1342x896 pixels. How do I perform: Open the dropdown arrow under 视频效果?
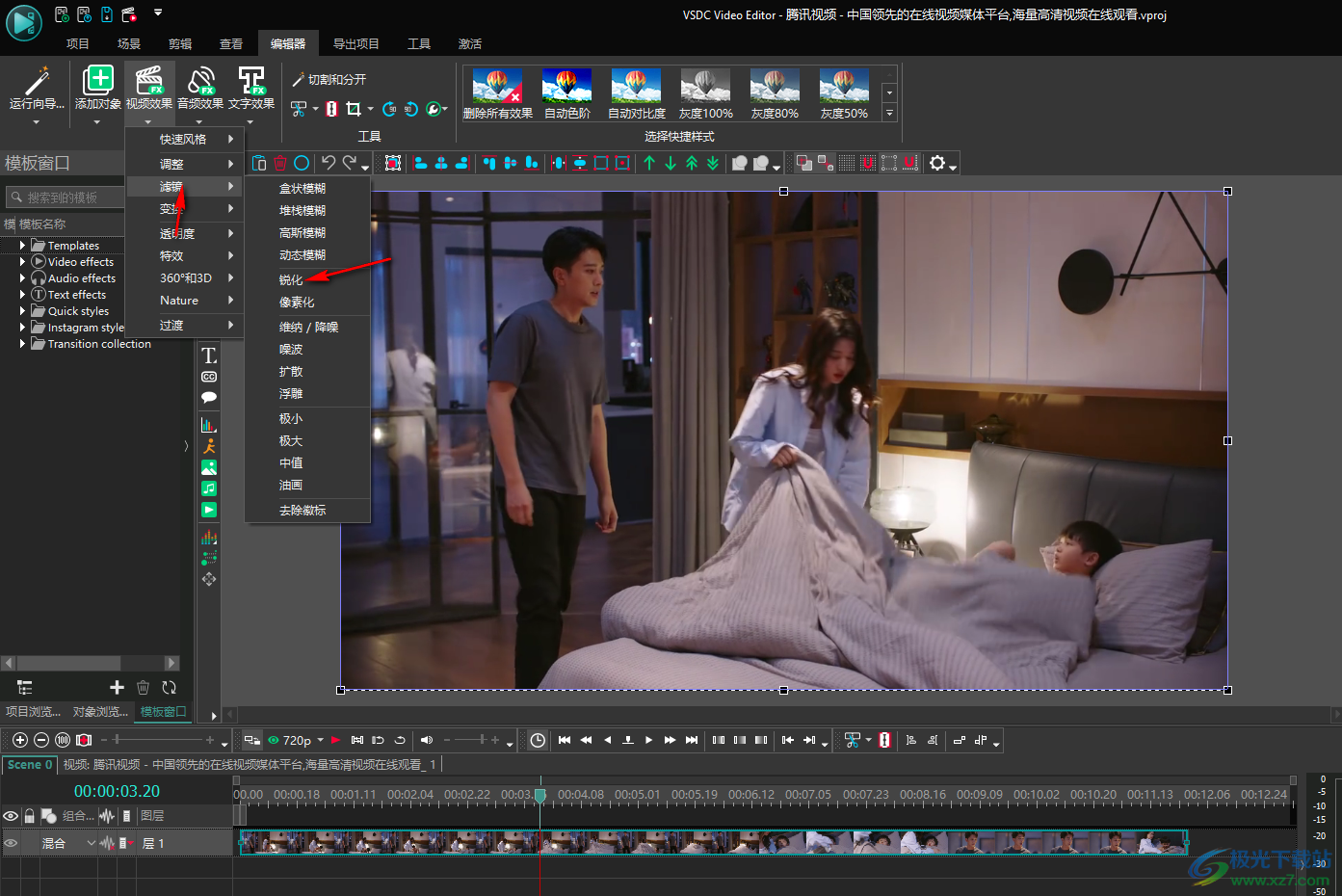pyautogui.click(x=148, y=121)
